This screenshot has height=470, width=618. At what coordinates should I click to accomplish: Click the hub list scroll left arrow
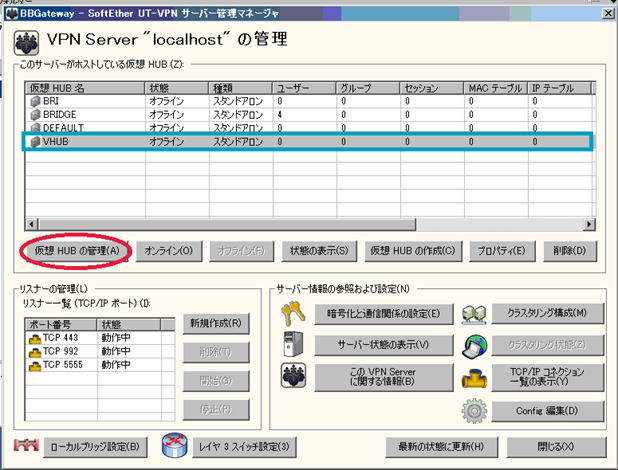(31, 224)
